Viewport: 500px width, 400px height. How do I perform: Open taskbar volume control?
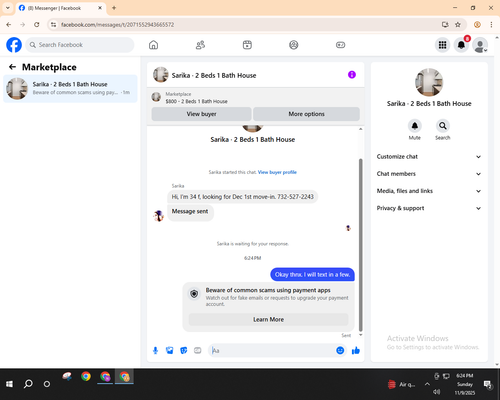[x=436, y=392]
